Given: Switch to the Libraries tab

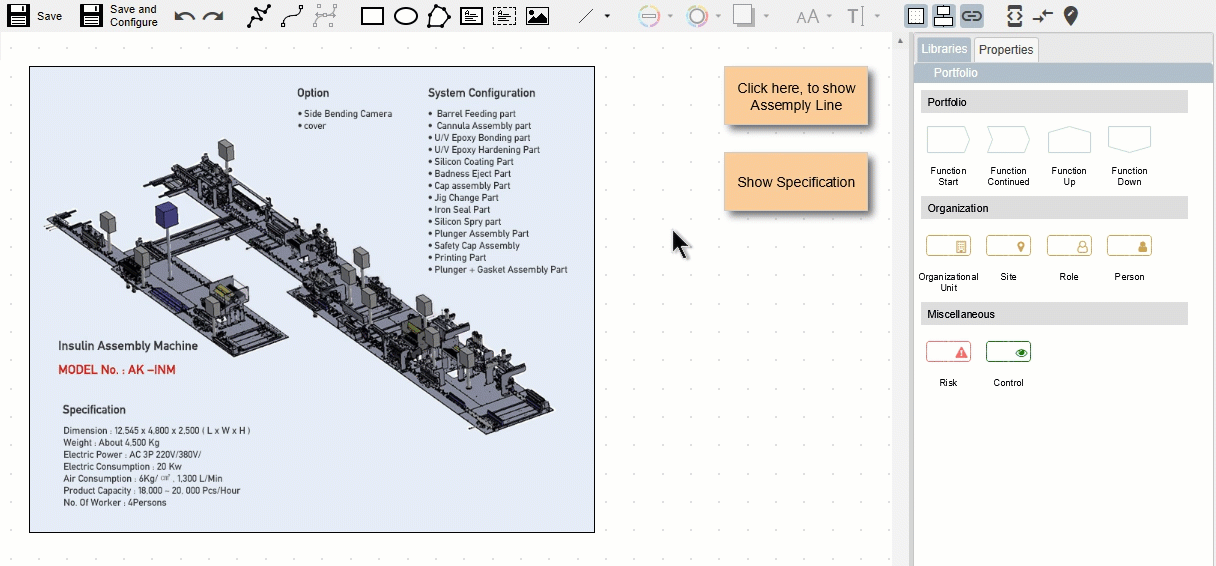Looking at the screenshot, I should point(944,49).
